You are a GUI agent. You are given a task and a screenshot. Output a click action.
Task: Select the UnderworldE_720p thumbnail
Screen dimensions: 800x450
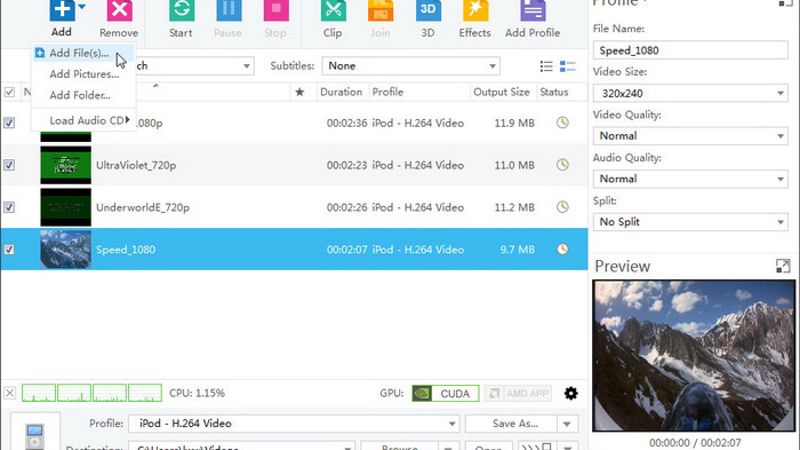(66, 207)
